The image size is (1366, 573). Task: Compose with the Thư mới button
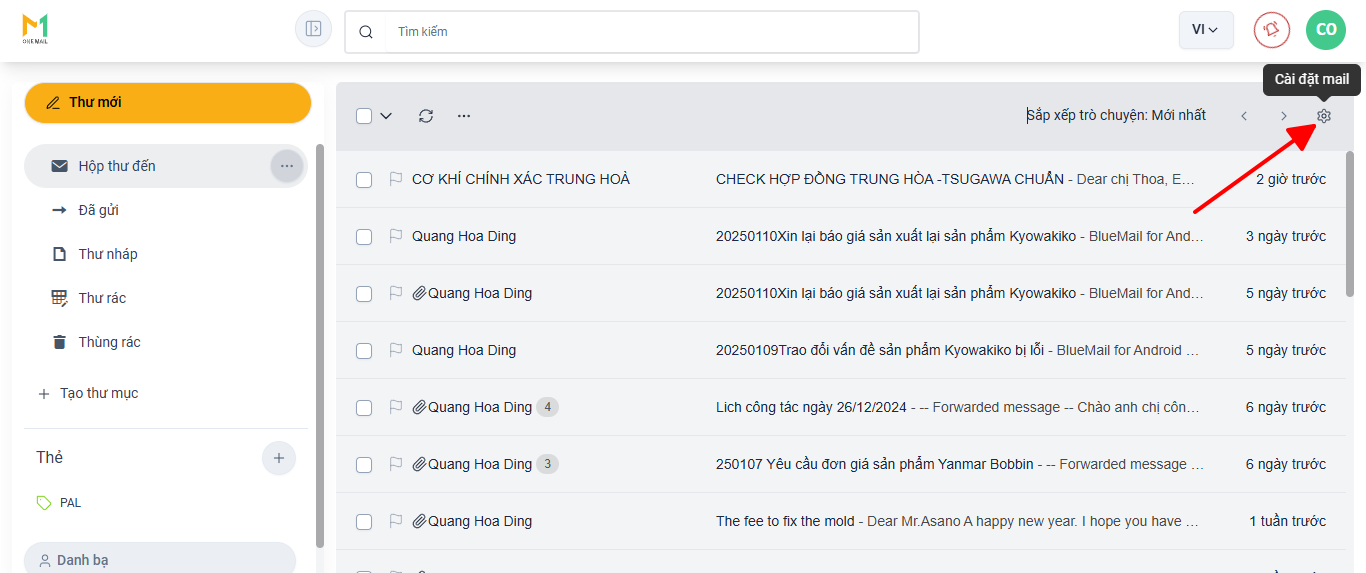pos(168,103)
